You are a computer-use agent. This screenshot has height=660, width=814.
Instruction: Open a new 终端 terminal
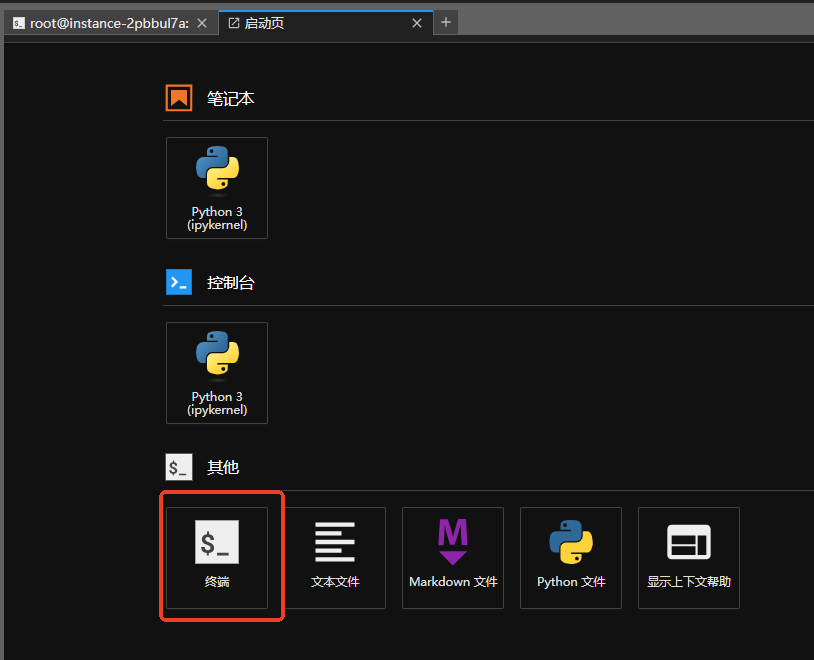pyautogui.click(x=217, y=558)
